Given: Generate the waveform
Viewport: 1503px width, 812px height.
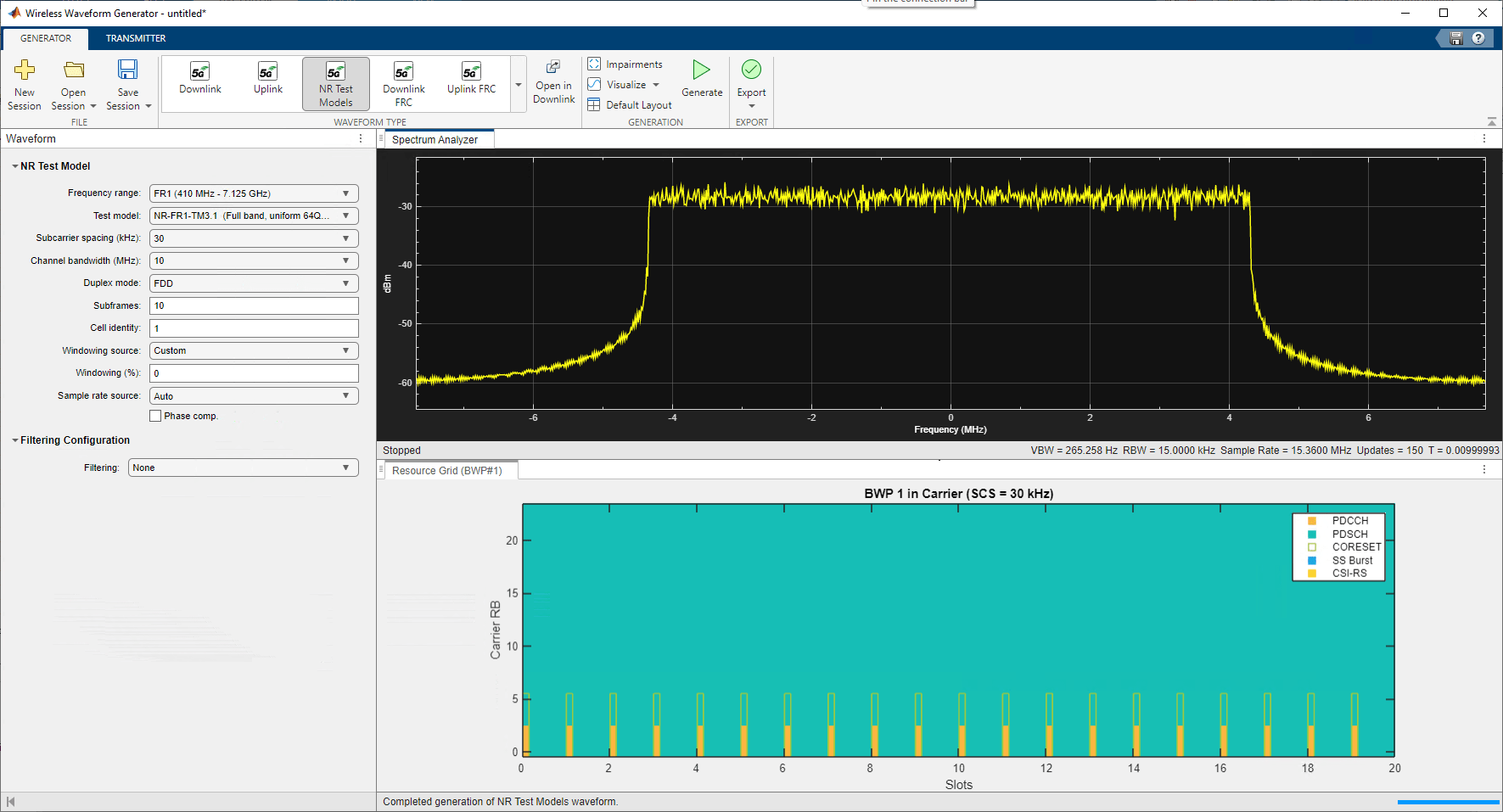Looking at the screenshot, I should pos(701,78).
